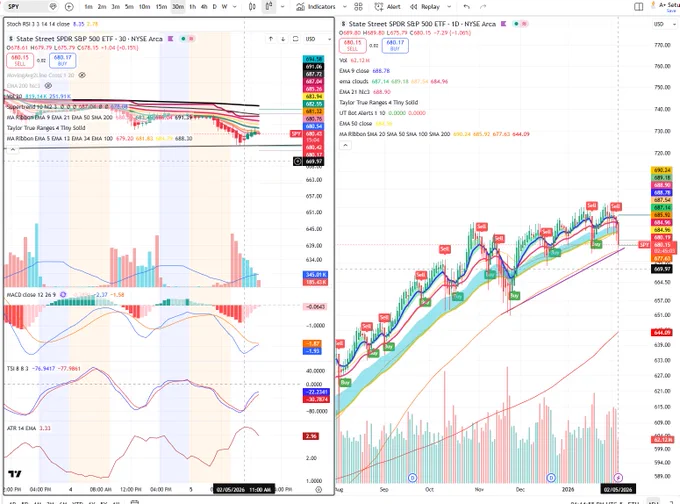This screenshot has height=504, width=680.
Task: Click the TradingView logo on left chart
Action: click(14, 474)
